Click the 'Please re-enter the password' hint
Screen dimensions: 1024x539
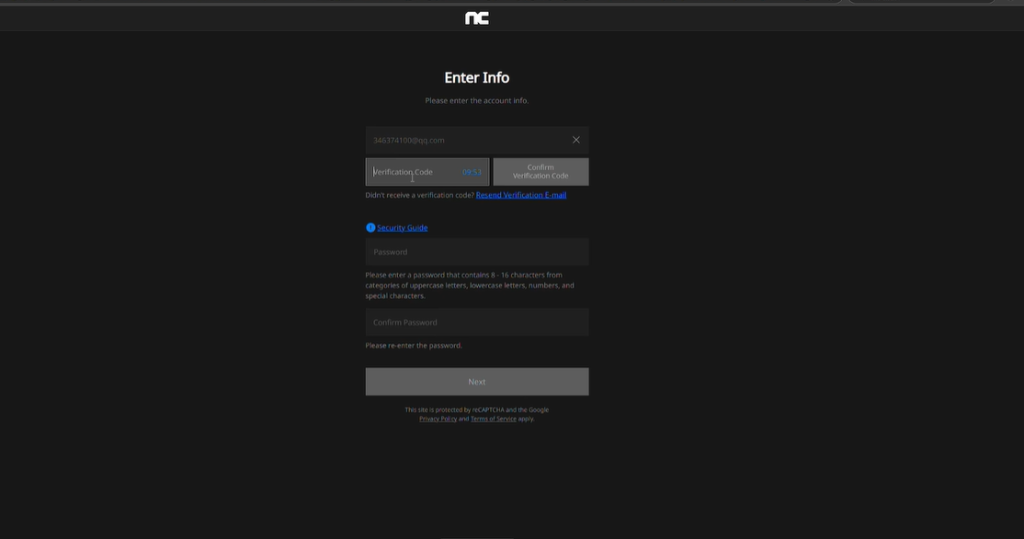tap(414, 346)
